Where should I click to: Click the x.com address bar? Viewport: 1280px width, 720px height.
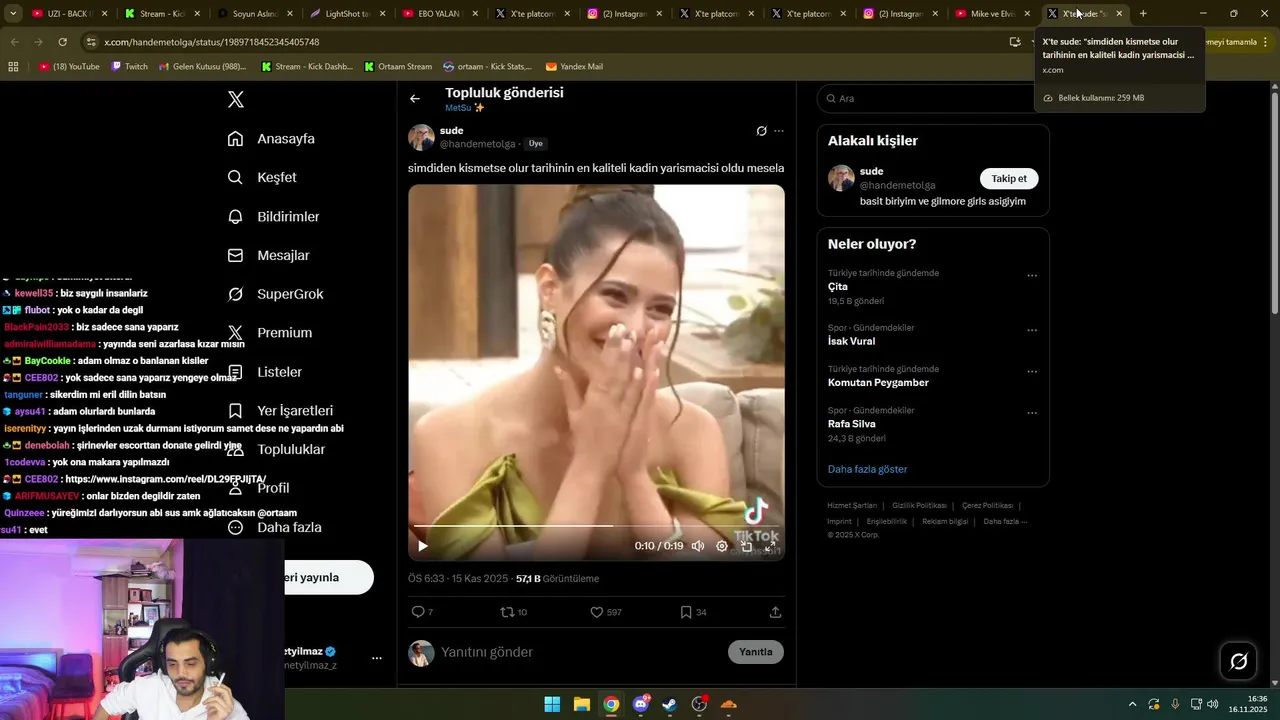coord(540,42)
